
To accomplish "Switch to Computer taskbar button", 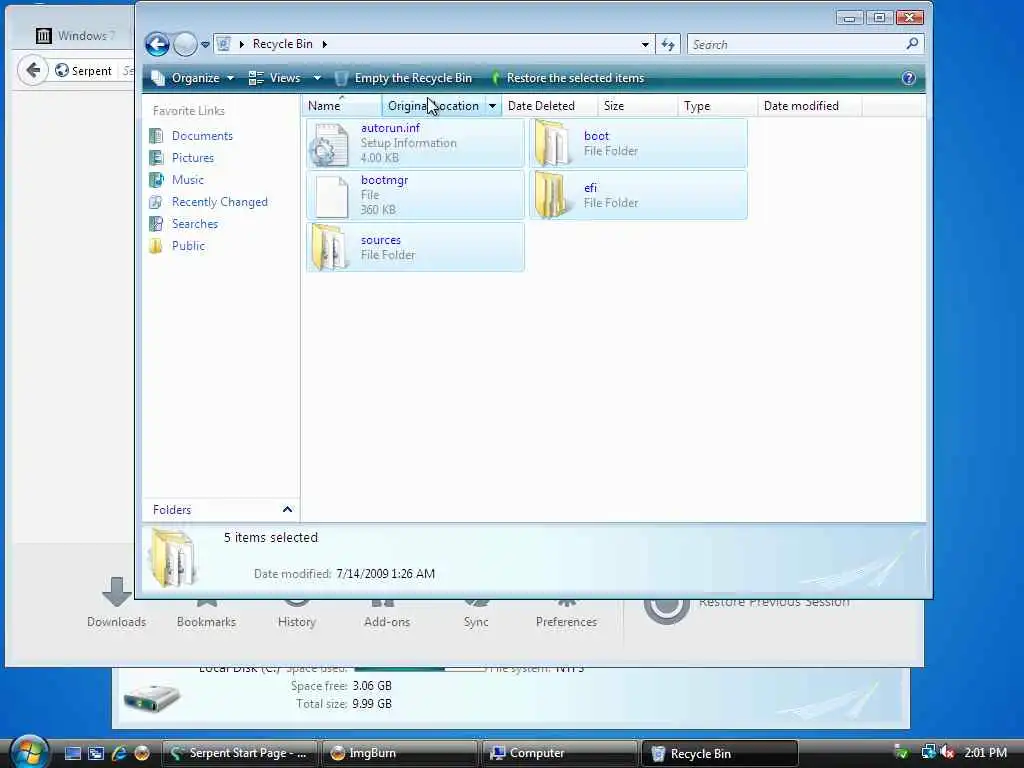I will pos(560,753).
